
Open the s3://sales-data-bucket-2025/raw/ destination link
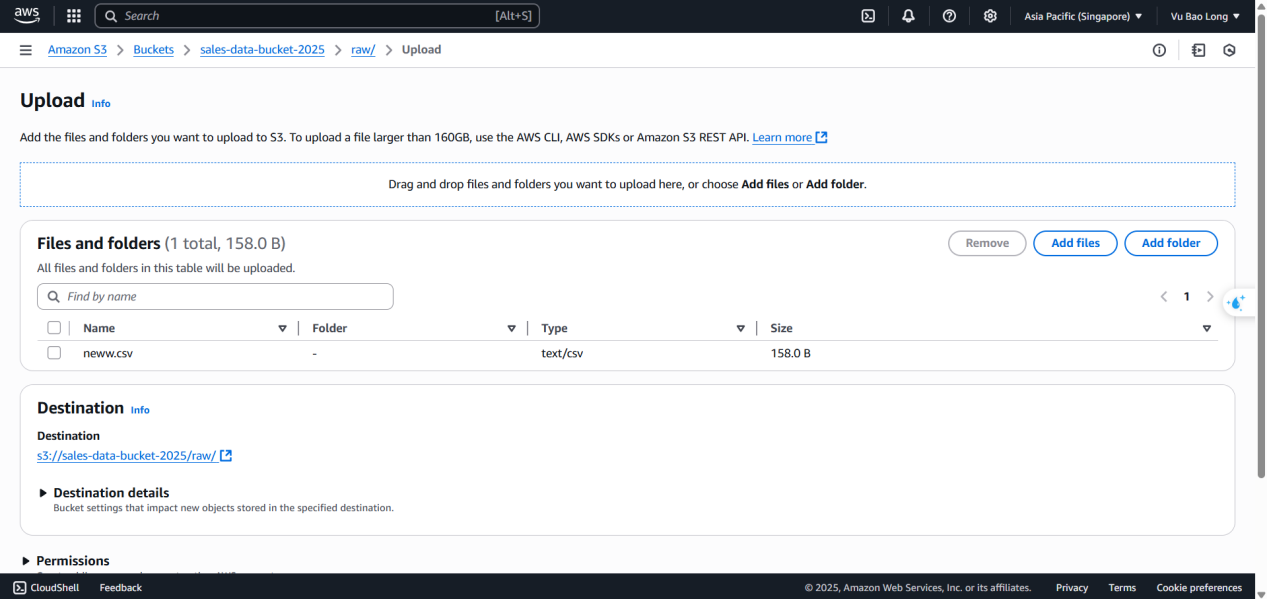[x=127, y=456]
